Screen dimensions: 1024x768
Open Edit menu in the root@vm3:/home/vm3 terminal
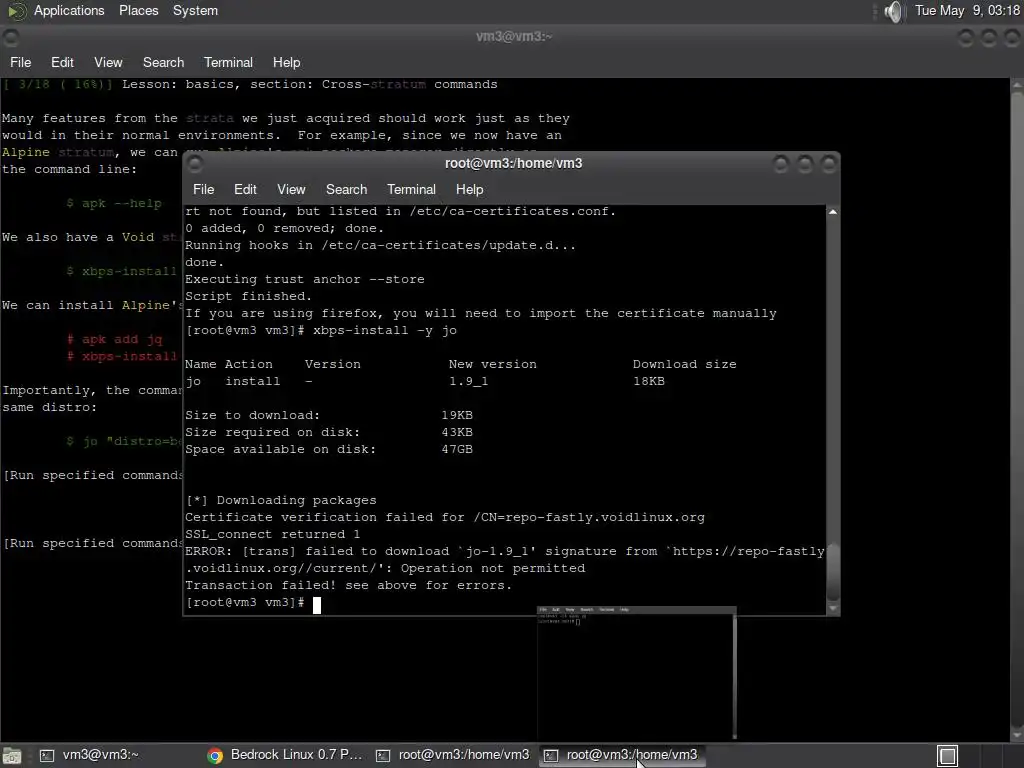click(x=245, y=189)
